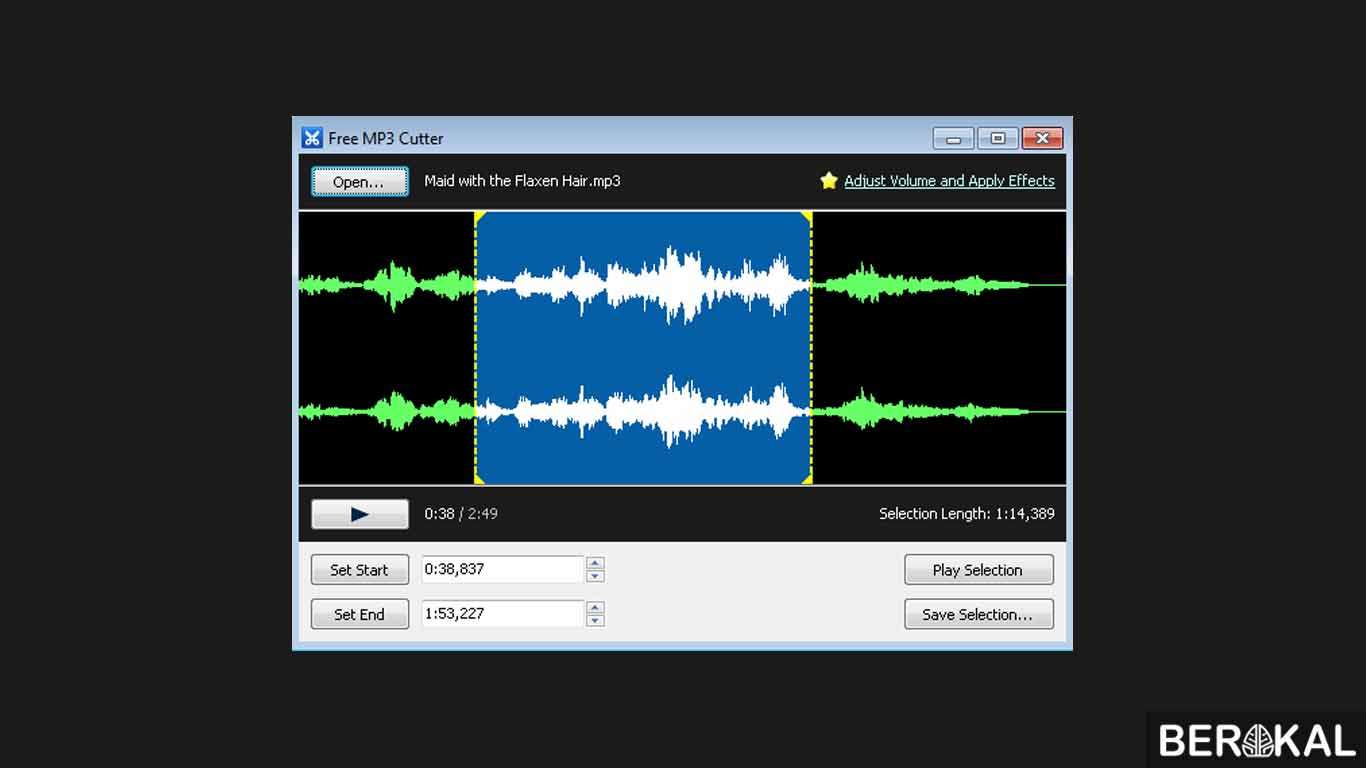Click the down arrow on the start time stepper
Screen dimensions: 1366x768
click(595, 574)
